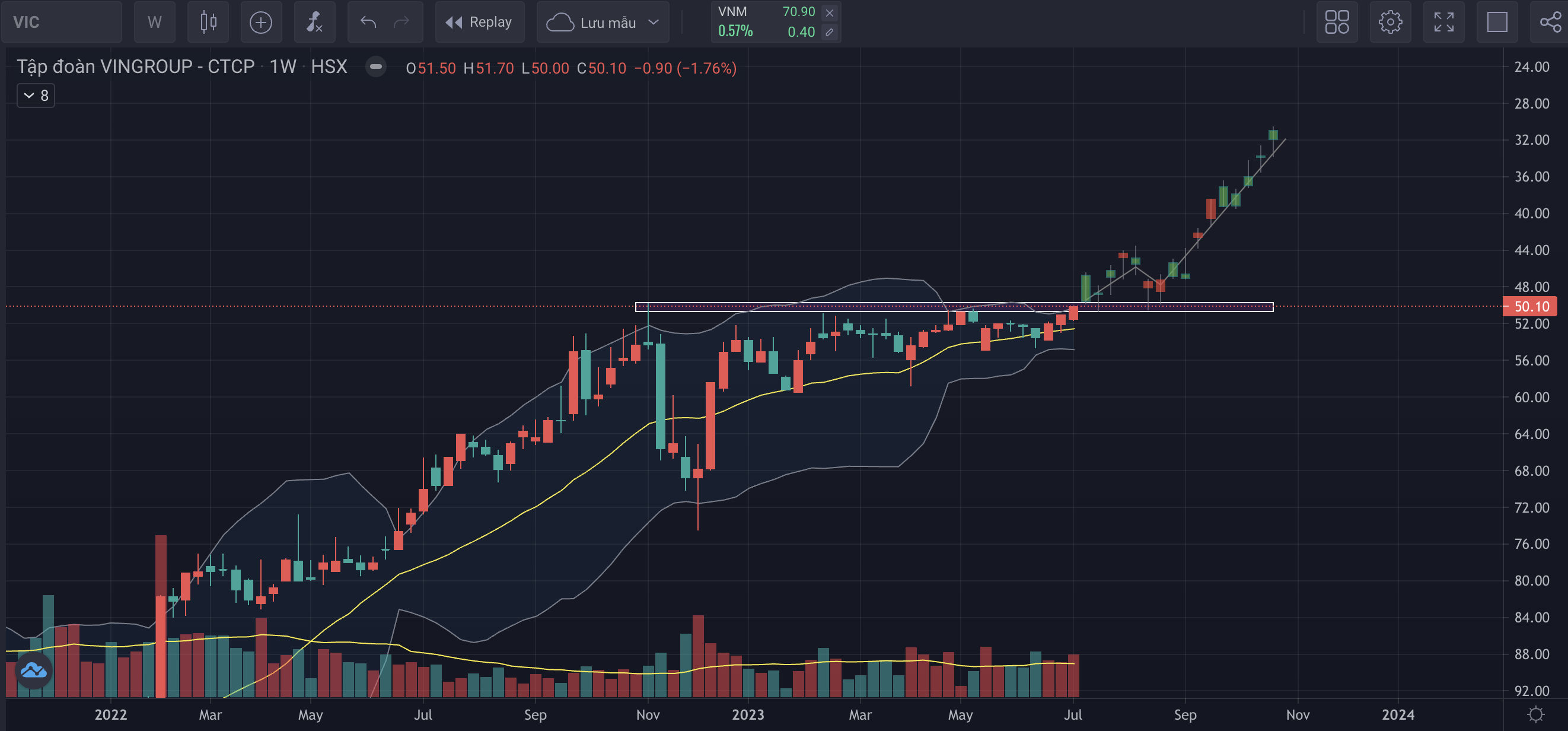Click the undo arrow
This screenshot has height=731, width=1568.
(x=368, y=22)
